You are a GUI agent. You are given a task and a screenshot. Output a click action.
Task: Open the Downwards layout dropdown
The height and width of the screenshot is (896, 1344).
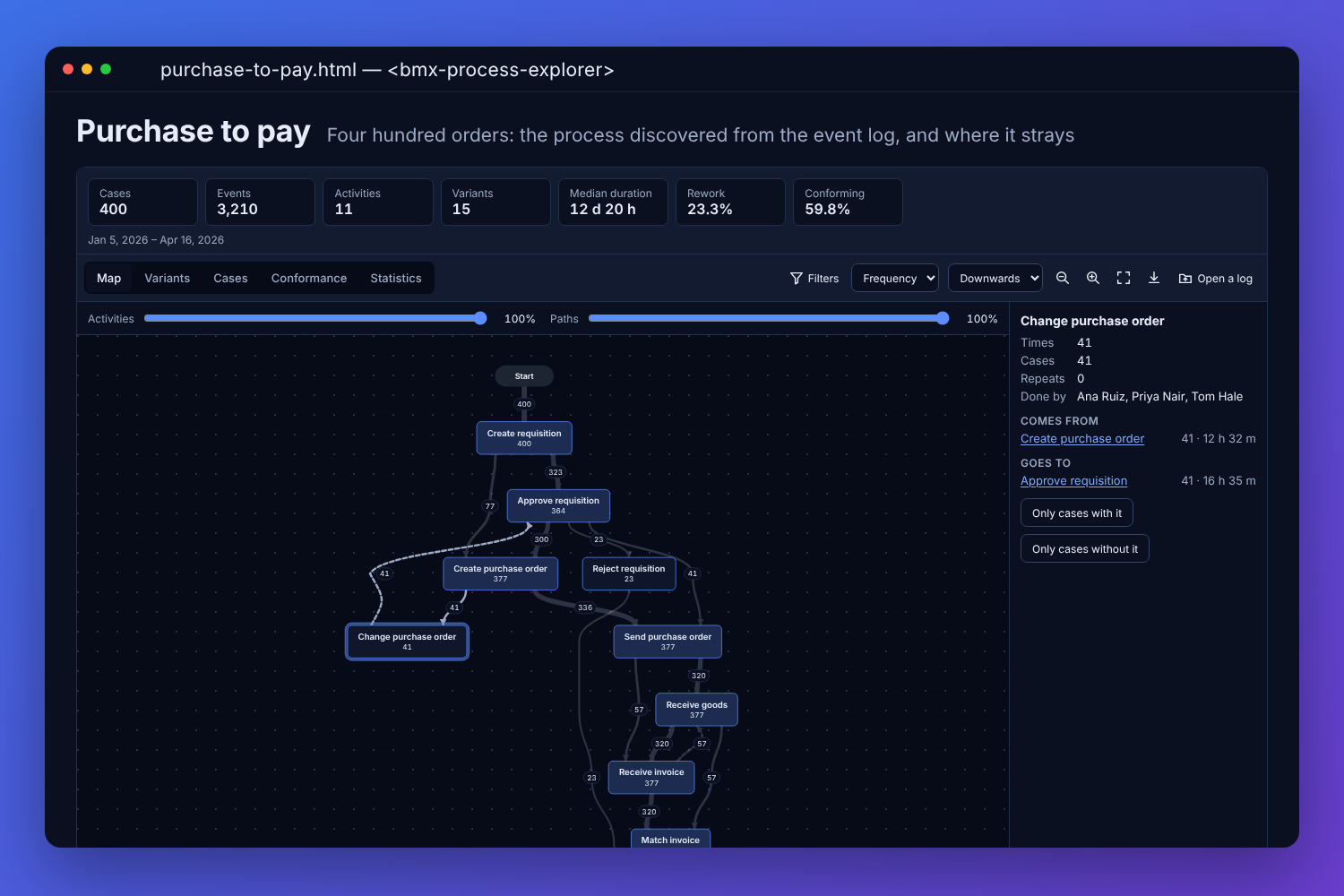(x=995, y=278)
